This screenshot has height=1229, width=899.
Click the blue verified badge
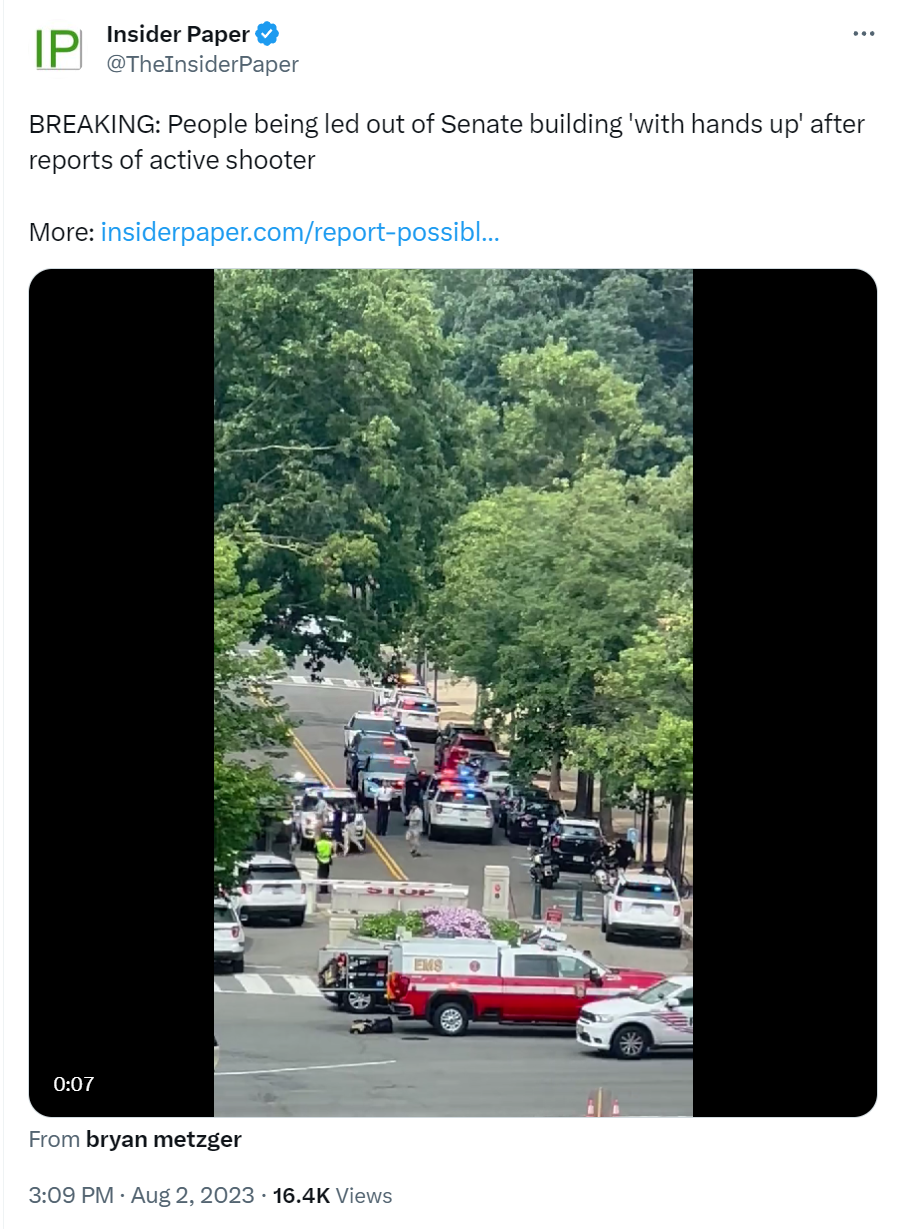point(267,34)
